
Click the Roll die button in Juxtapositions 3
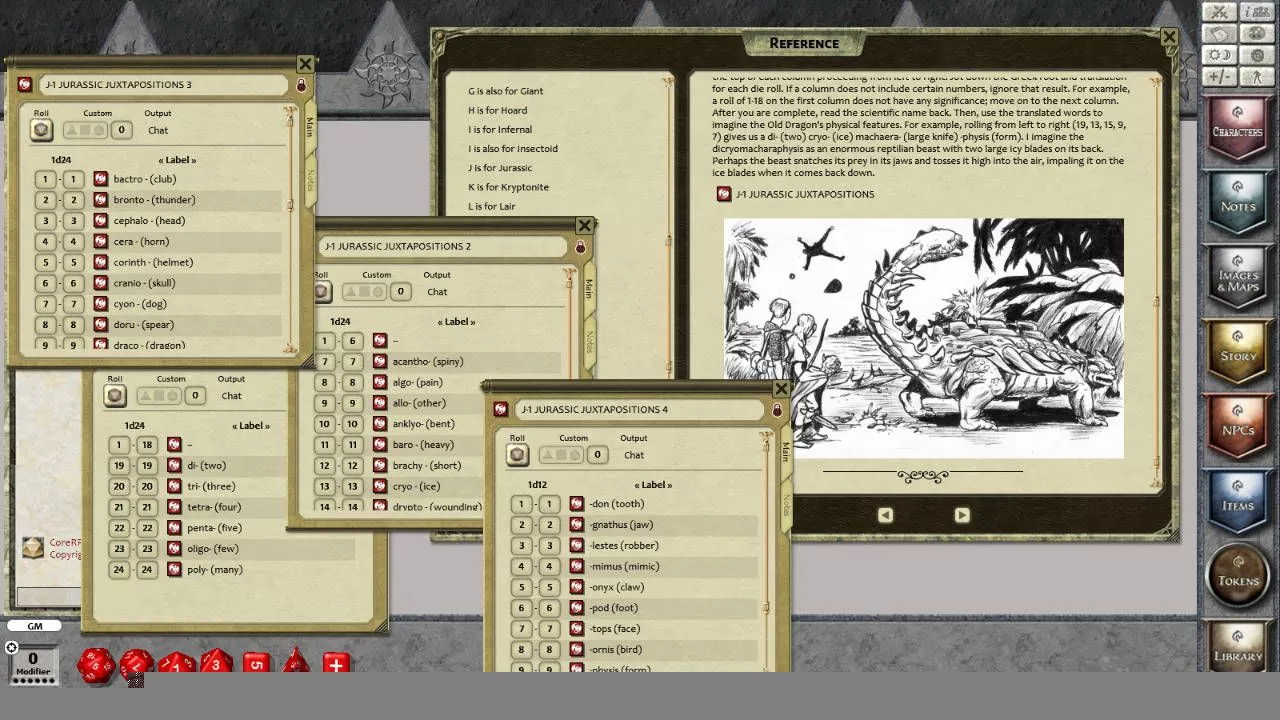coord(41,130)
